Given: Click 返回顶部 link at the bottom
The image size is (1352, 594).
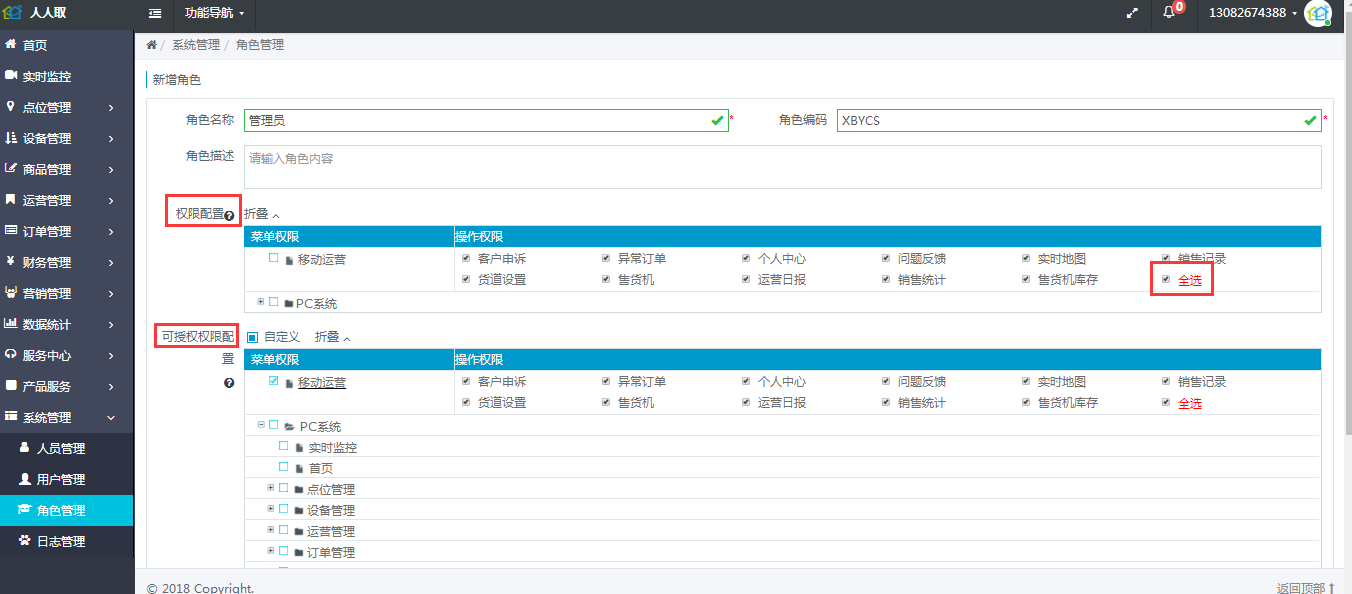Looking at the screenshot, I should coord(1306,588).
